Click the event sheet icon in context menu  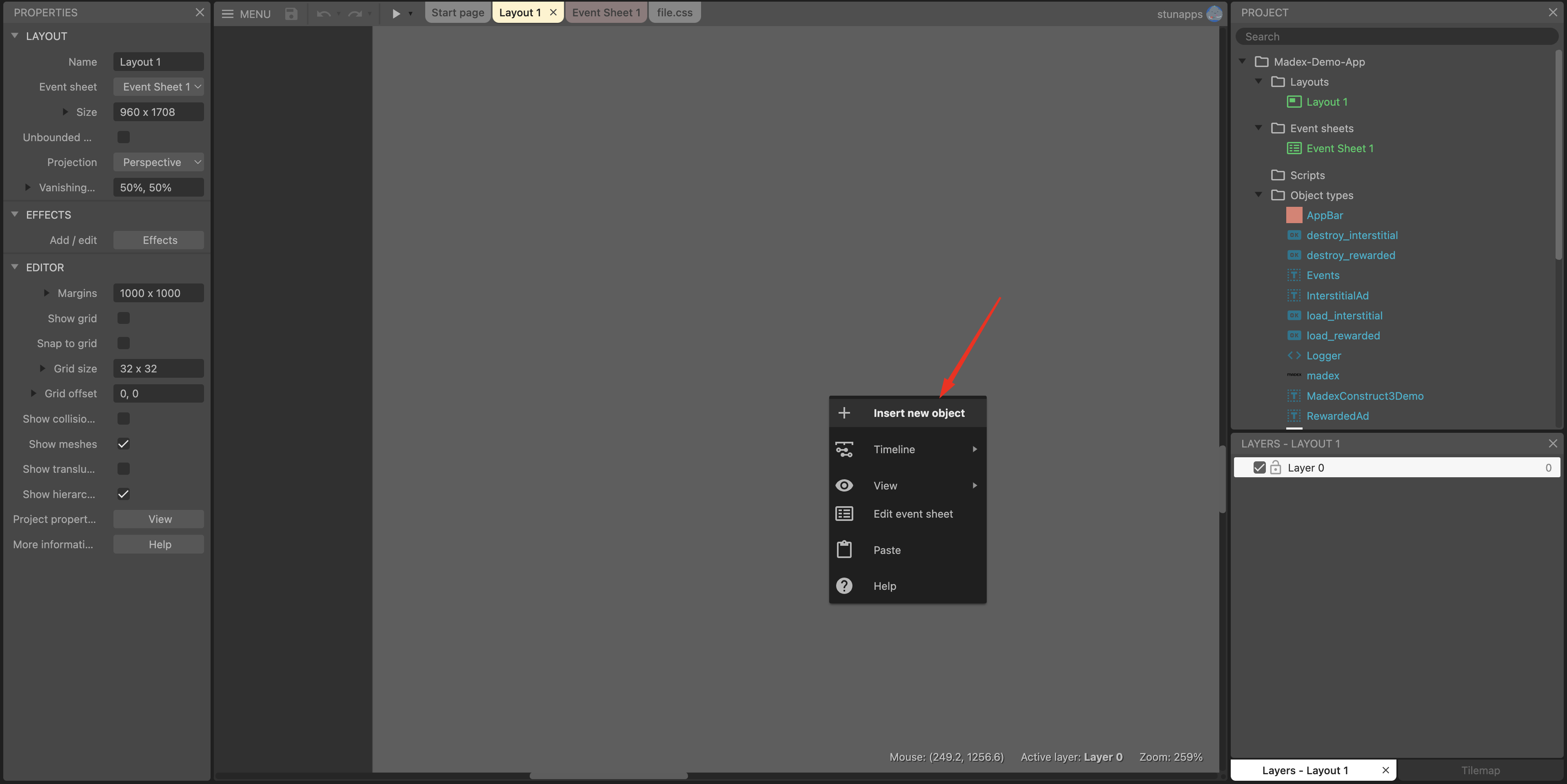click(844, 514)
